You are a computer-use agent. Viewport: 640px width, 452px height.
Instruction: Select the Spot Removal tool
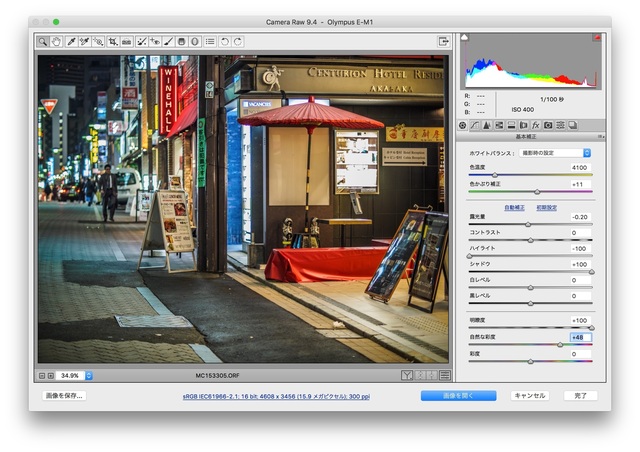[x=142, y=41]
